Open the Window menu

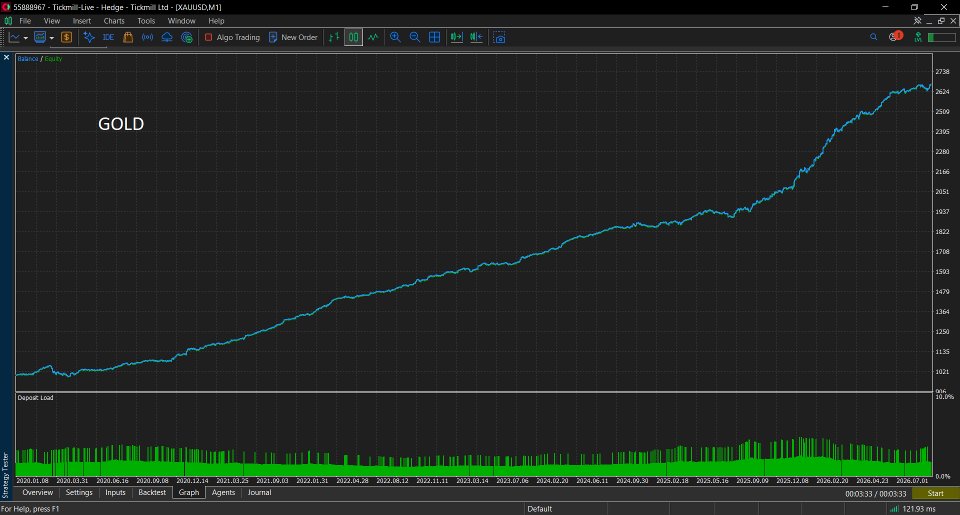(x=181, y=21)
